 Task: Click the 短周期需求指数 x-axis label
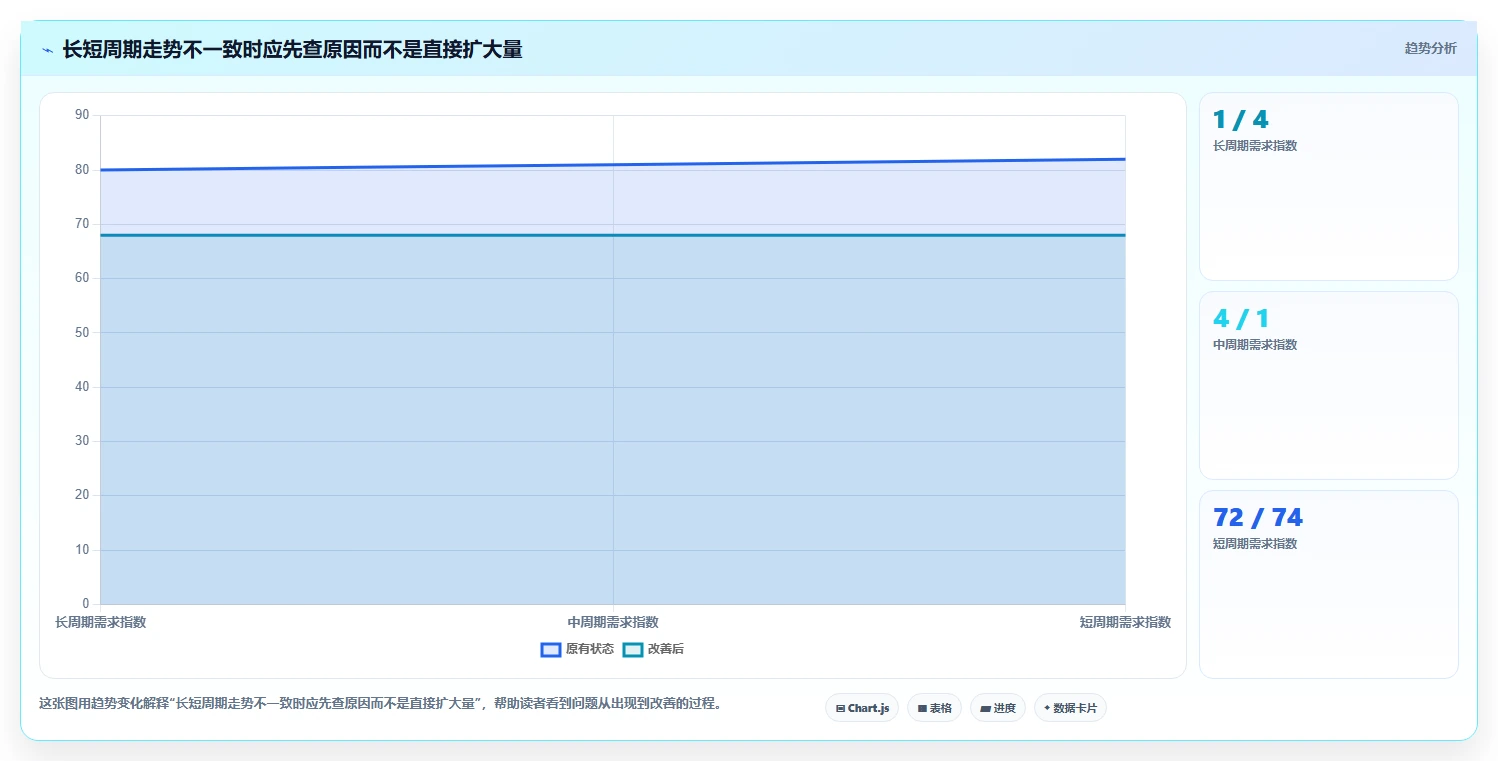(1125, 622)
